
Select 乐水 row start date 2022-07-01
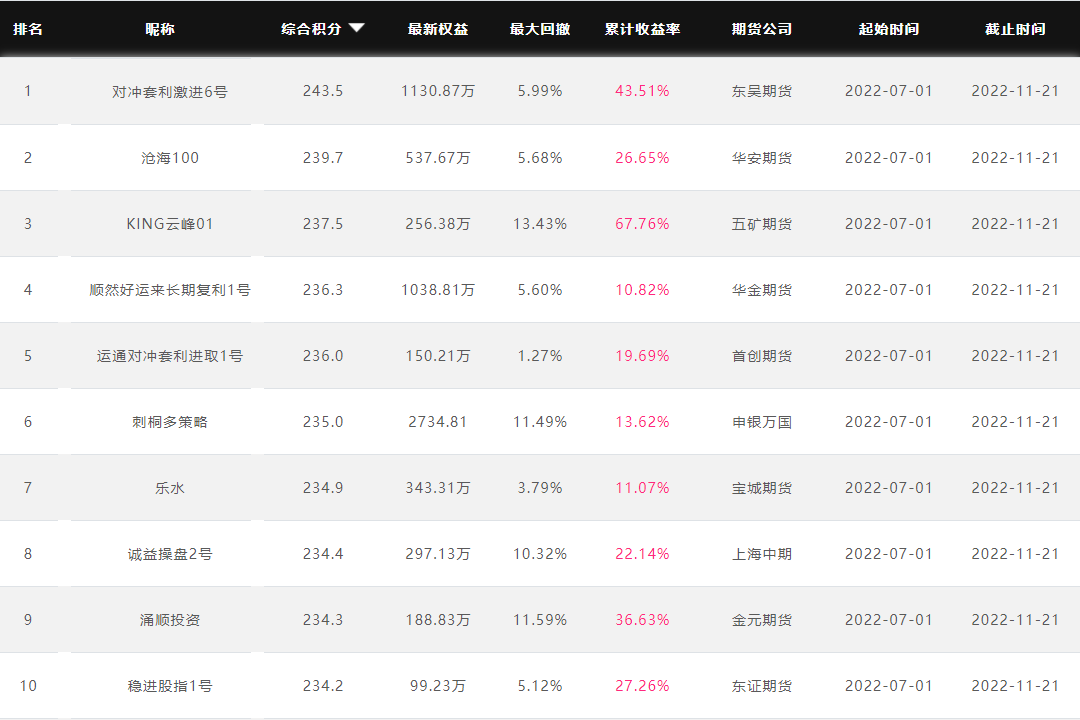[889, 488]
